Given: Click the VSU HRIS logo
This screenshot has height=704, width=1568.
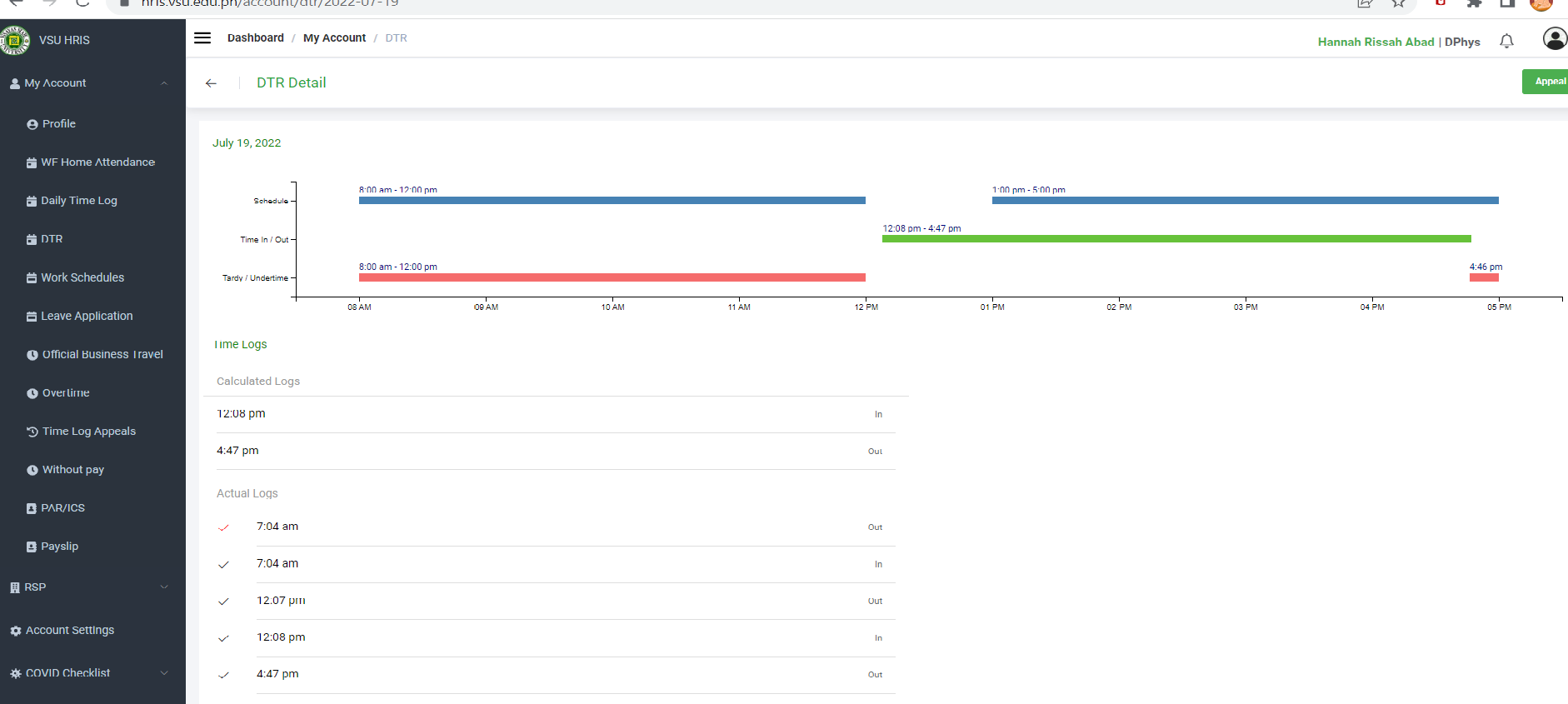Looking at the screenshot, I should click(x=15, y=40).
